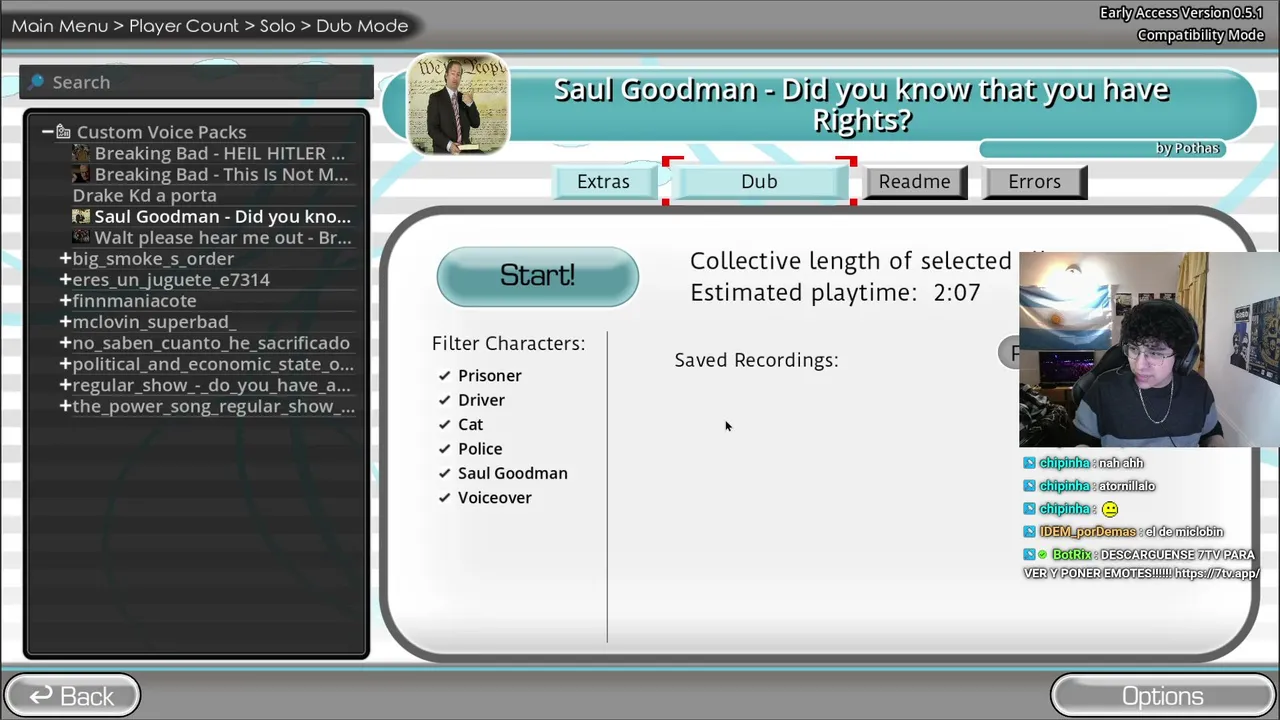Open the Readme tab
This screenshot has height=720, width=1280.
915,182
